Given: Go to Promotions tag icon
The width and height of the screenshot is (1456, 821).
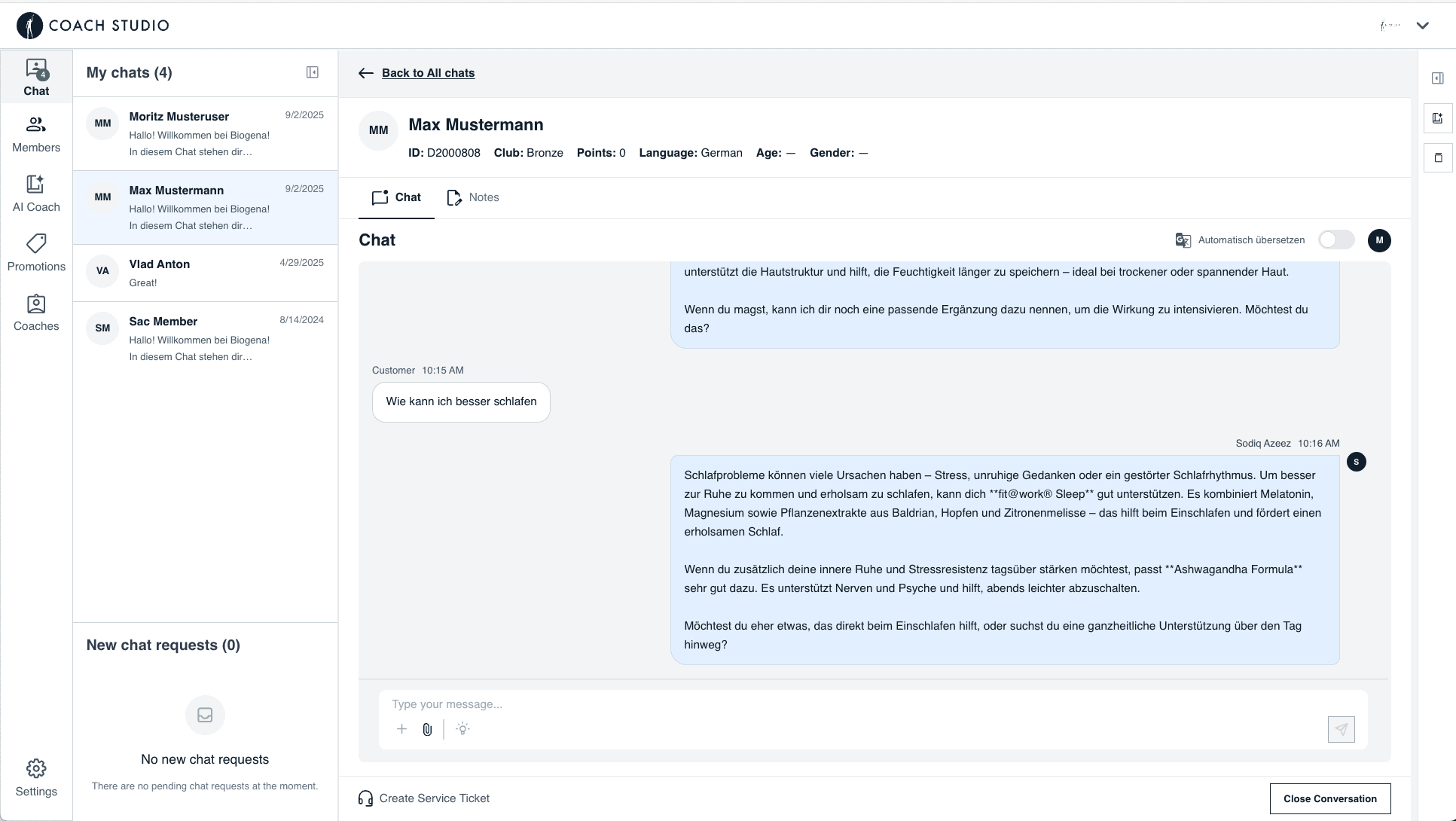Looking at the screenshot, I should tap(36, 243).
